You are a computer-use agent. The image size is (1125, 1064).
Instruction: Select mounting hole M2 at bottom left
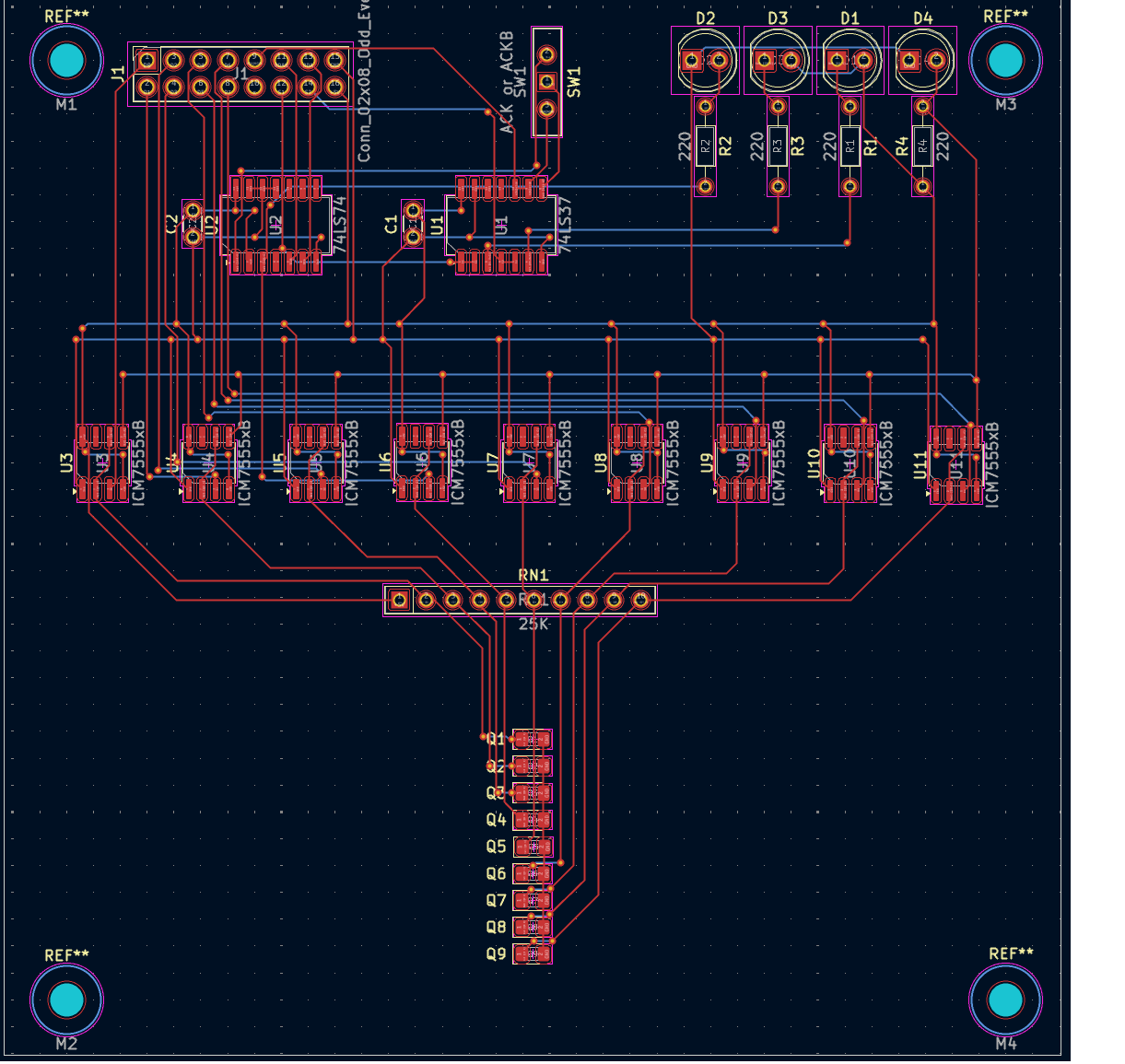66,1000
